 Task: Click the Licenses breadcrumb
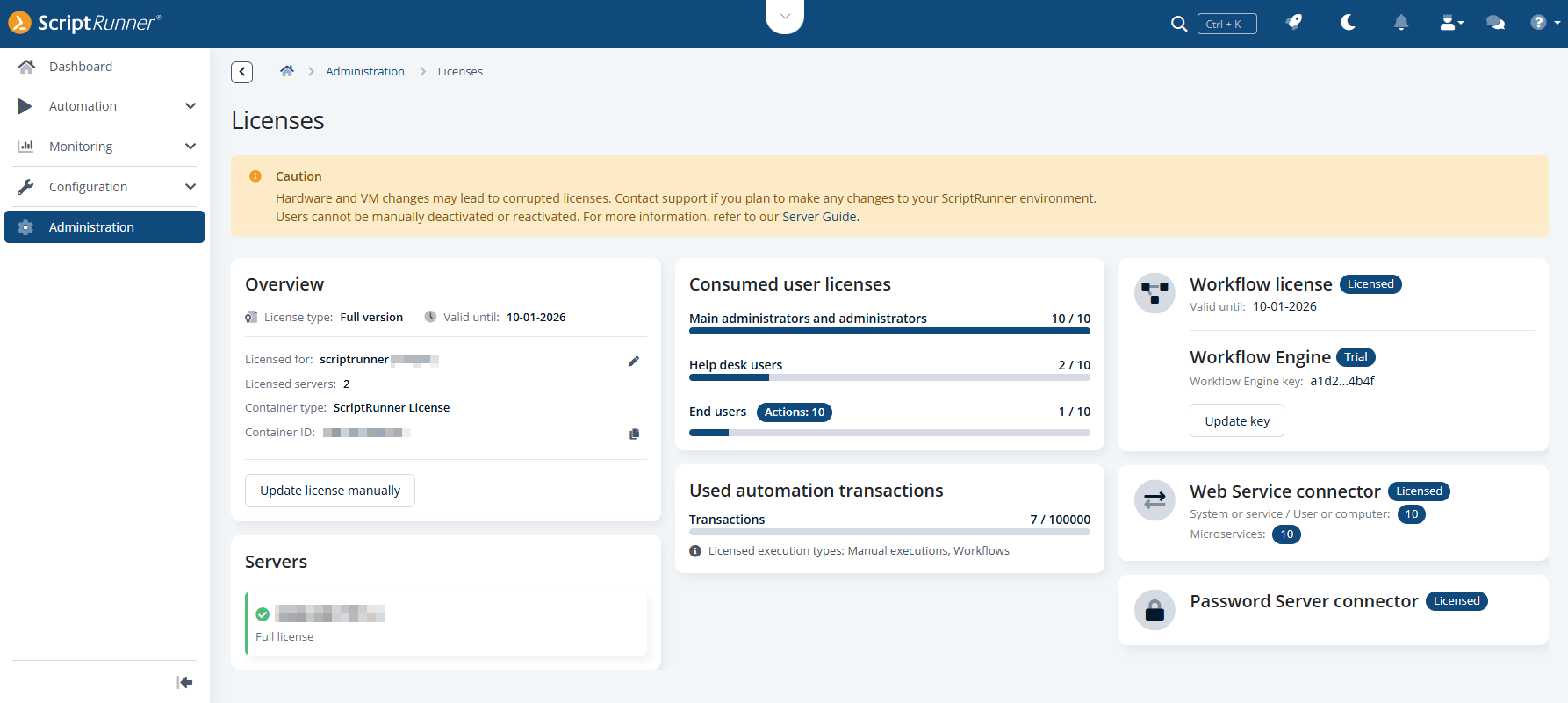(x=460, y=72)
